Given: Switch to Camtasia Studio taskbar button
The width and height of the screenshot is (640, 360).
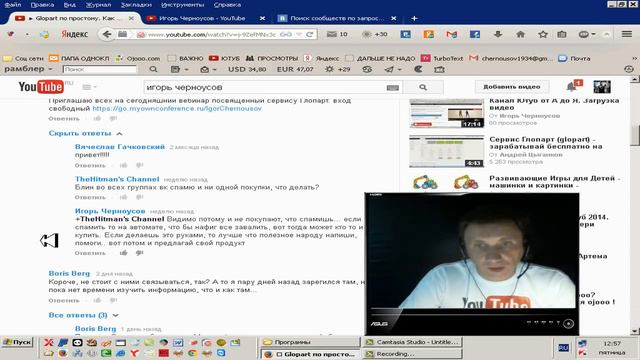Looking at the screenshot, I should click(x=412, y=342).
